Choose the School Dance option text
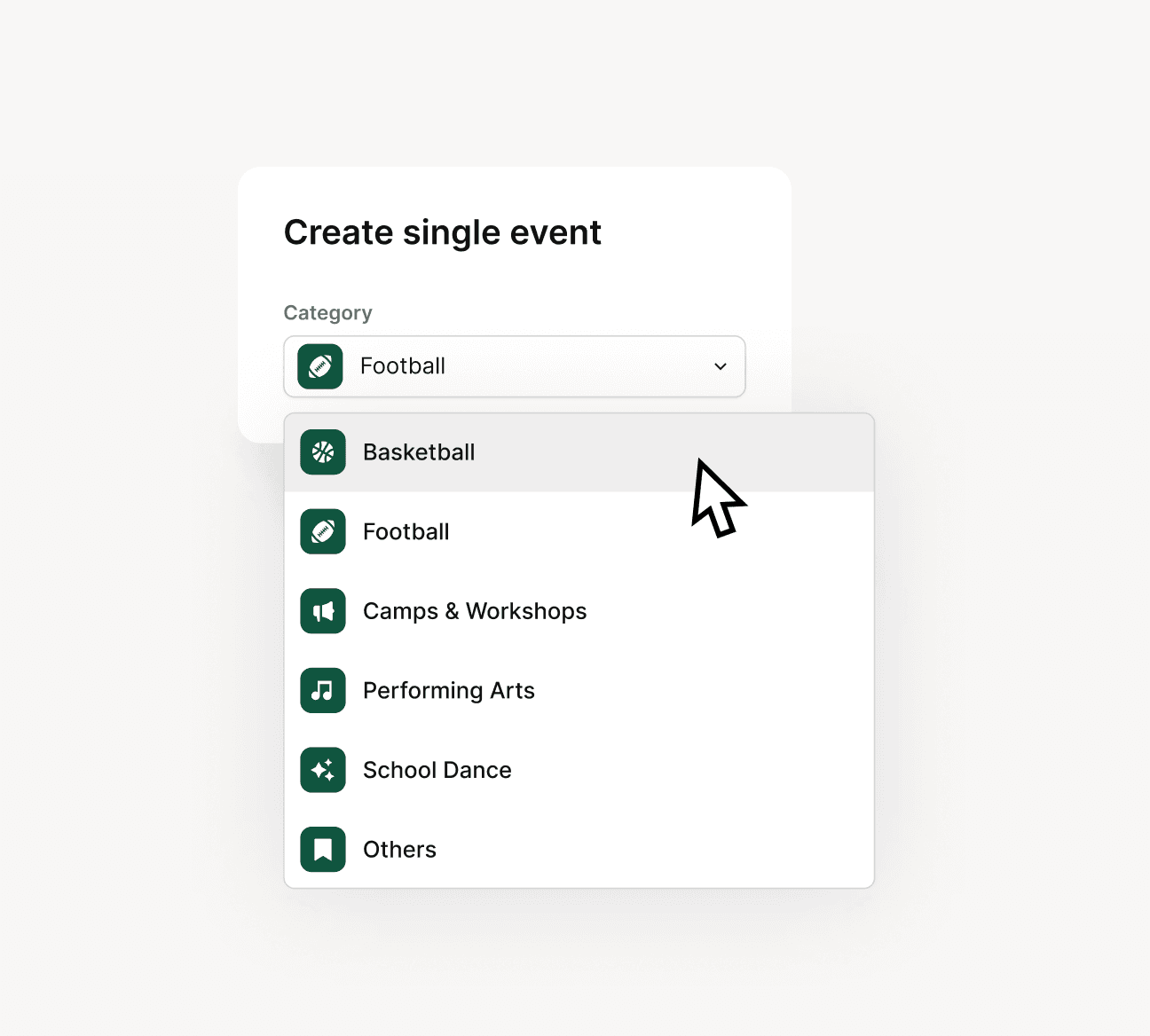Viewport: 1150px width, 1036px height. pyautogui.click(x=437, y=770)
